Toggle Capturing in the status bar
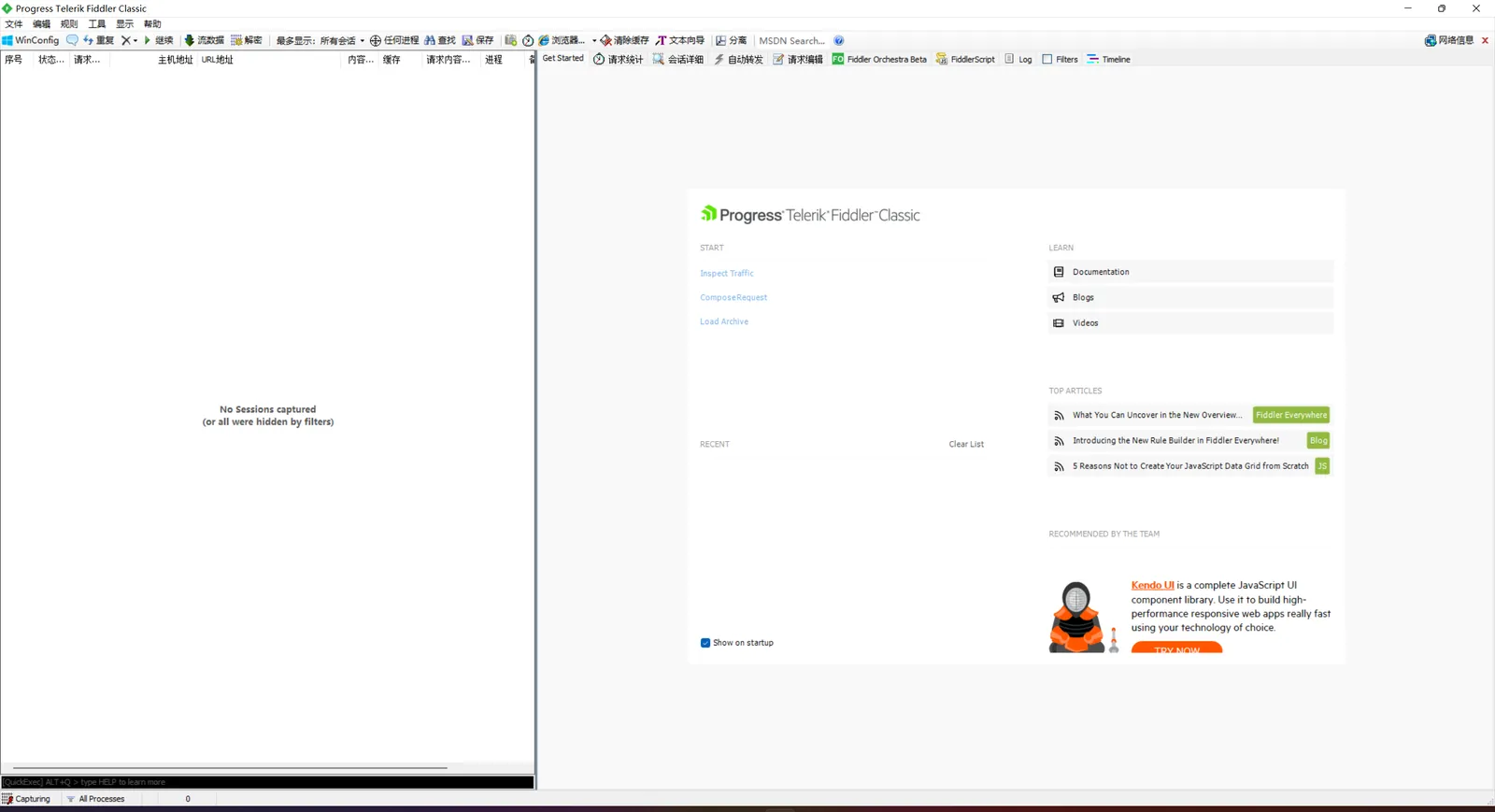 click(x=26, y=799)
